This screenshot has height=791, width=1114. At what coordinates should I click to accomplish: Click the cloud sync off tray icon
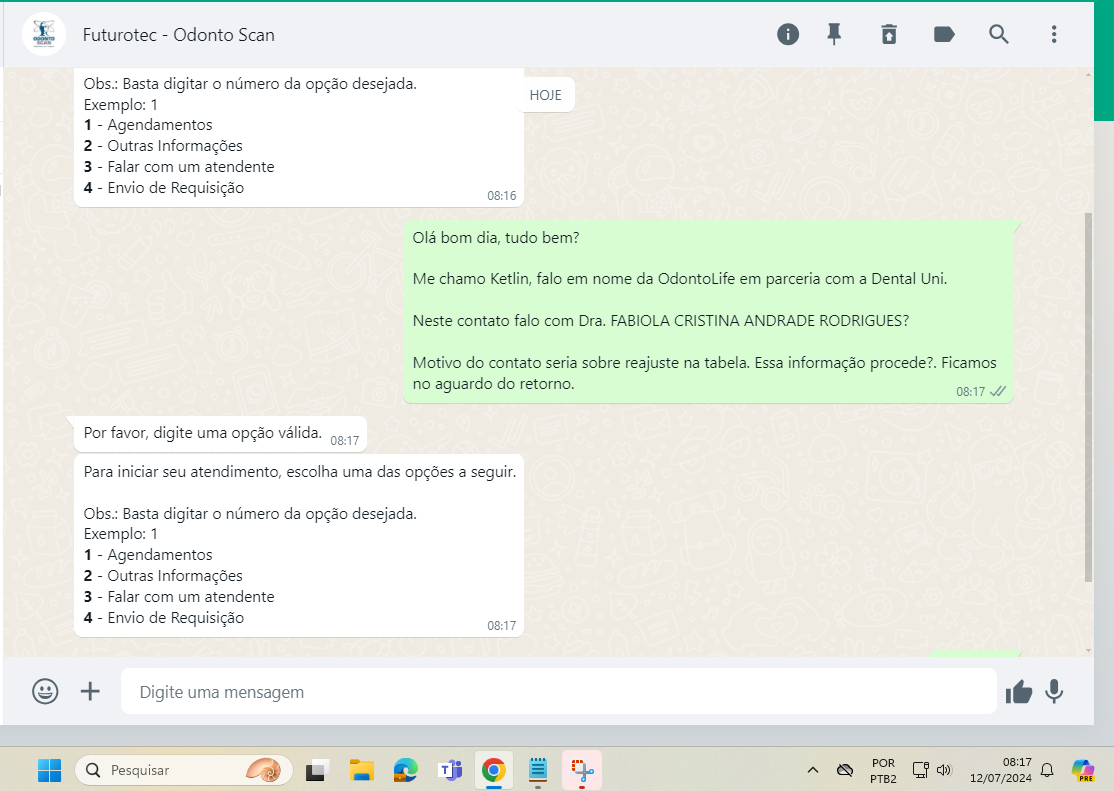pos(844,770)
